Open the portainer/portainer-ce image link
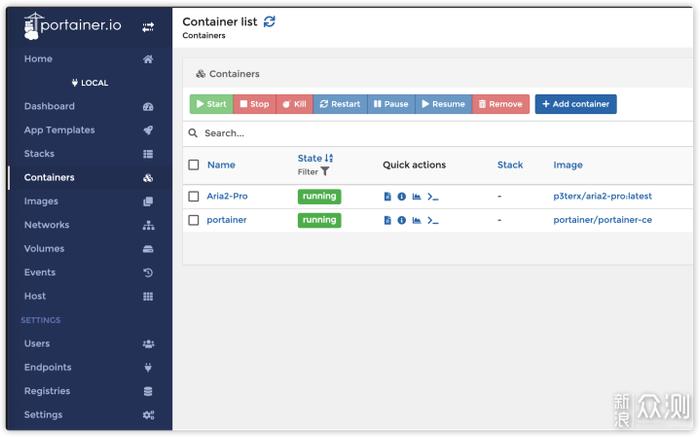The height and width of the screenshot is (437, 700). [x=603, y=220]
